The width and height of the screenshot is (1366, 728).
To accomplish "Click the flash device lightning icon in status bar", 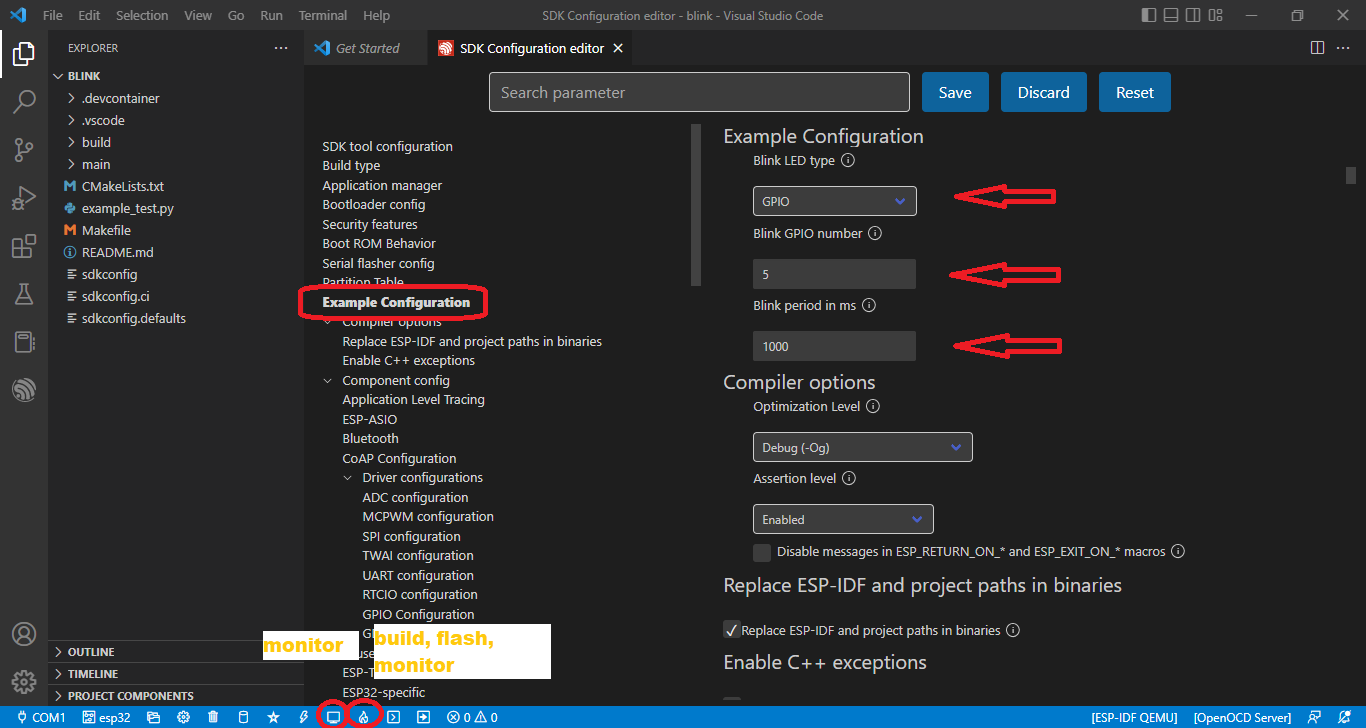I will [303, 718].
